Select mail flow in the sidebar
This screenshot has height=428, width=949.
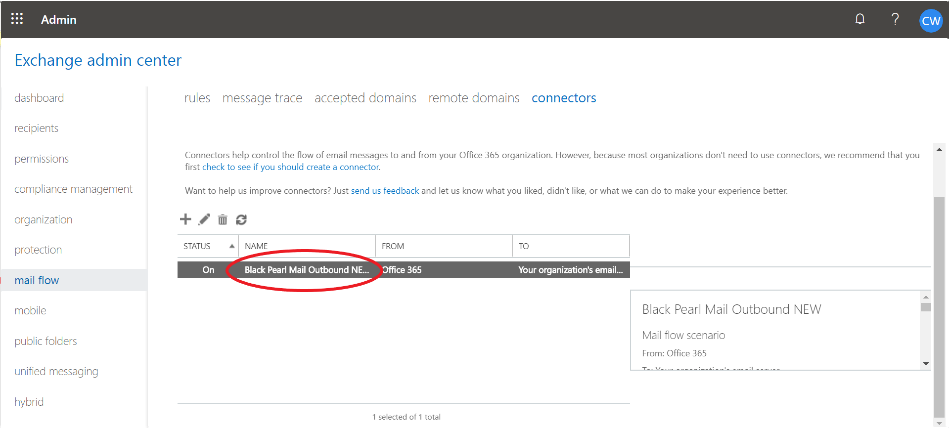(x=37, y=280)
